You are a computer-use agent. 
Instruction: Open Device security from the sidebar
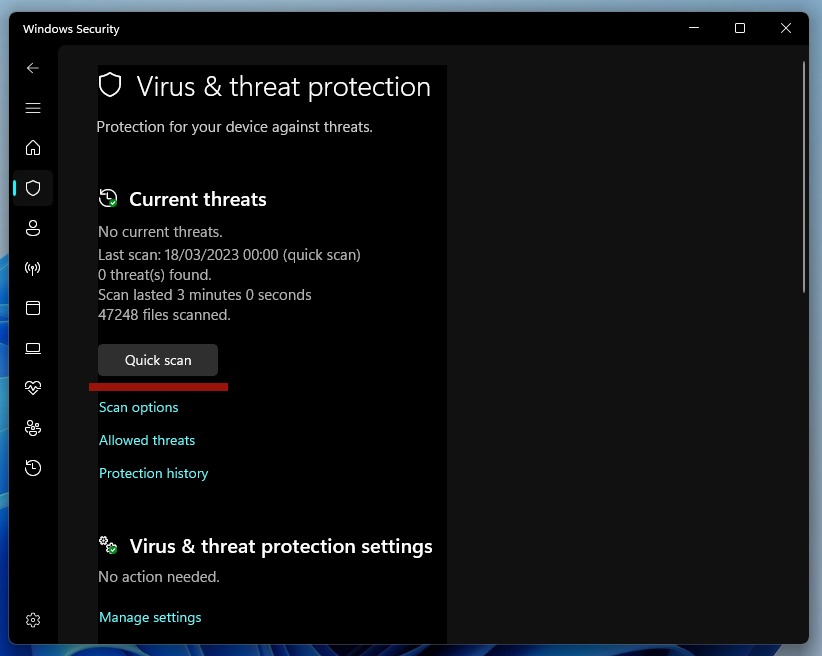click(33, 348)
